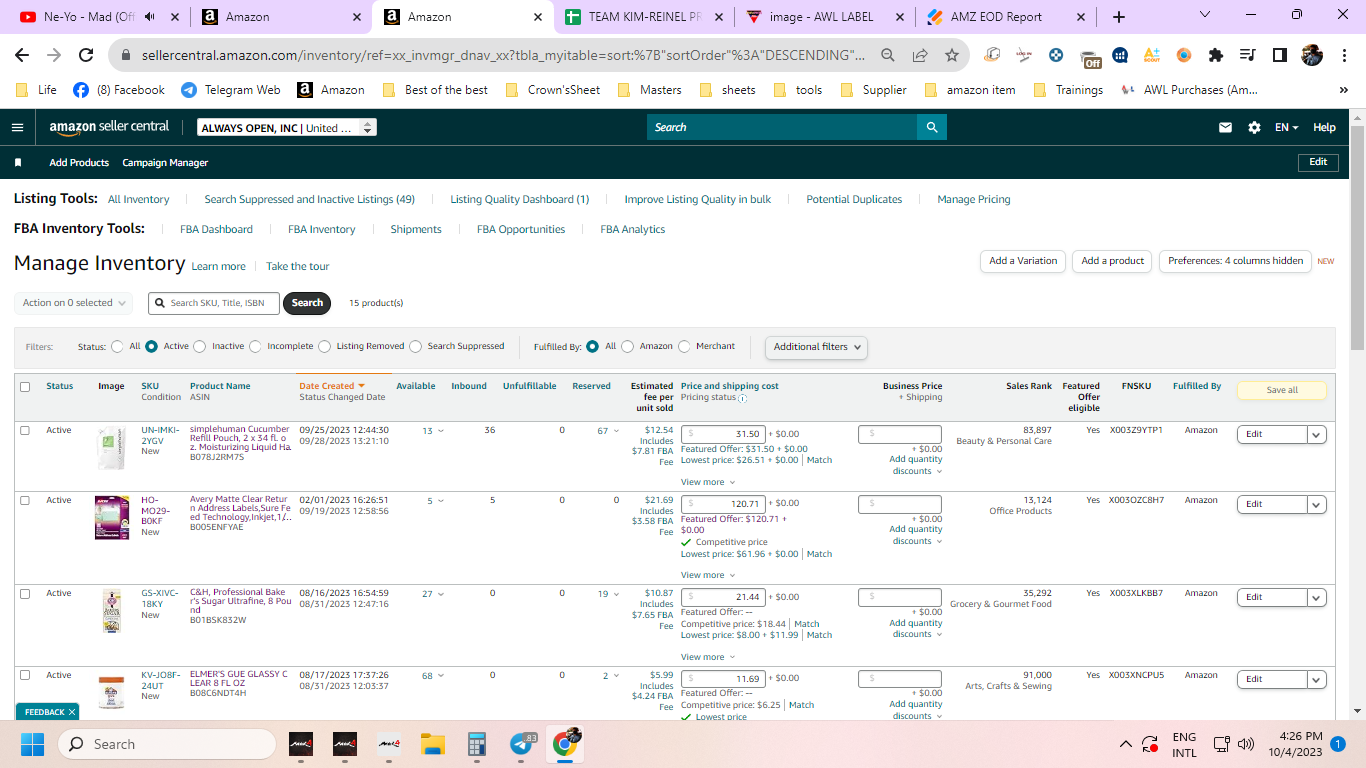Select the Active status radio button
1366x768 pixels.
(152, 346)
